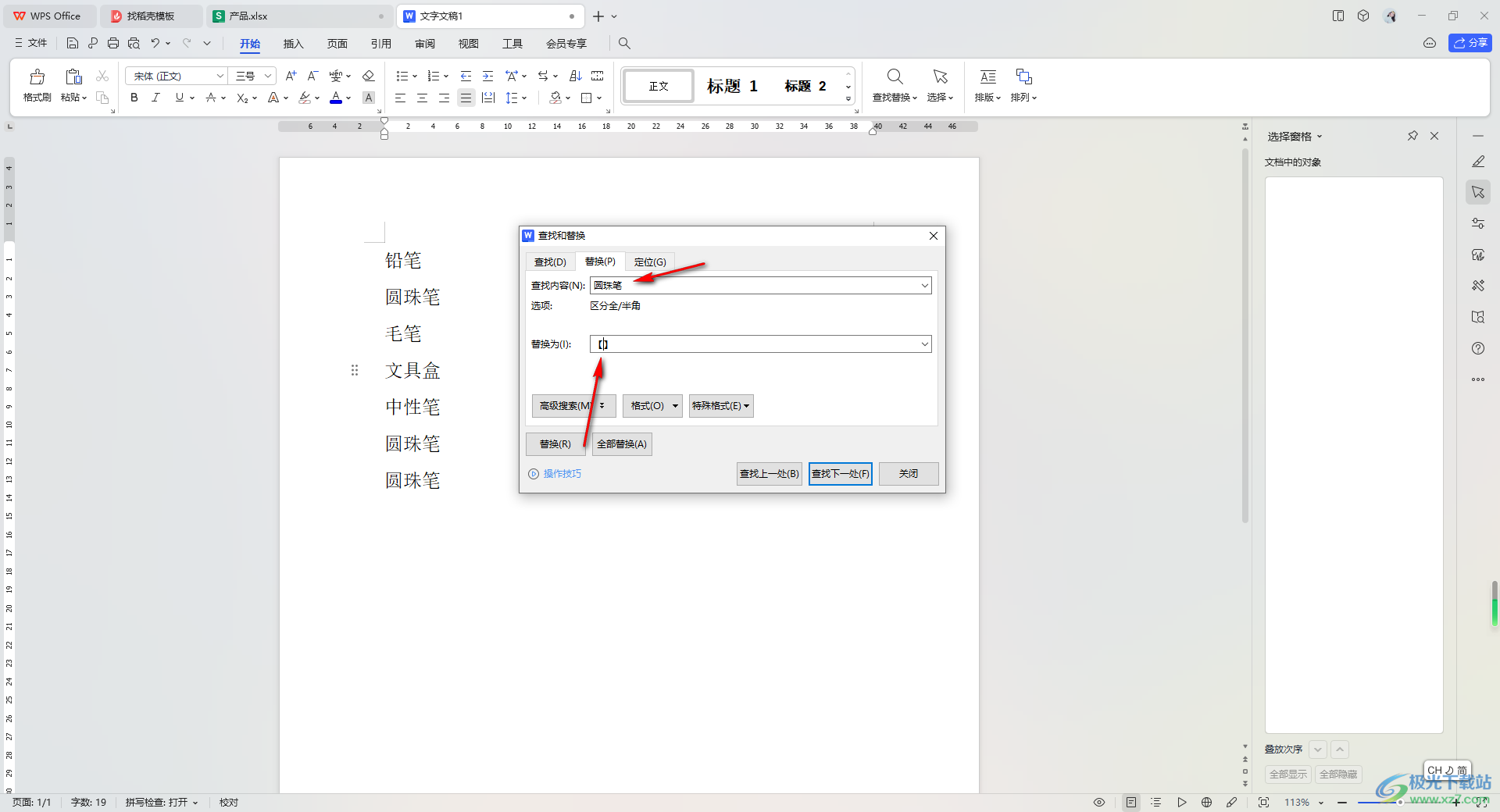Toggle Italic formatting

coord(155,98)
